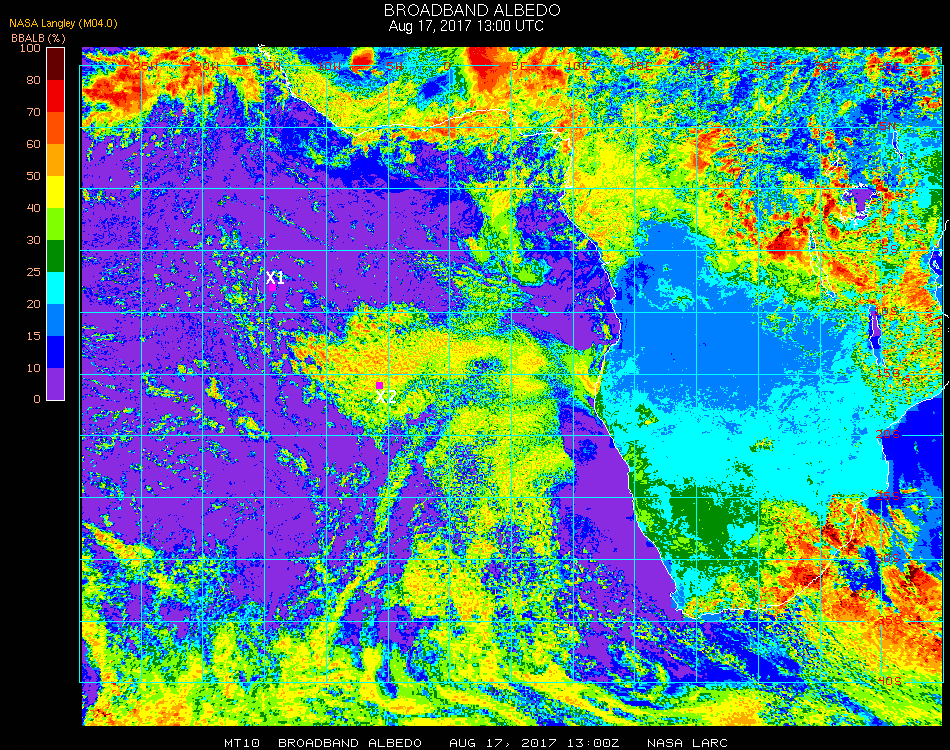The image size is (950, 750).
Task: Click the light blue 15-20 legend swatch
Action: tap(56, 320)
